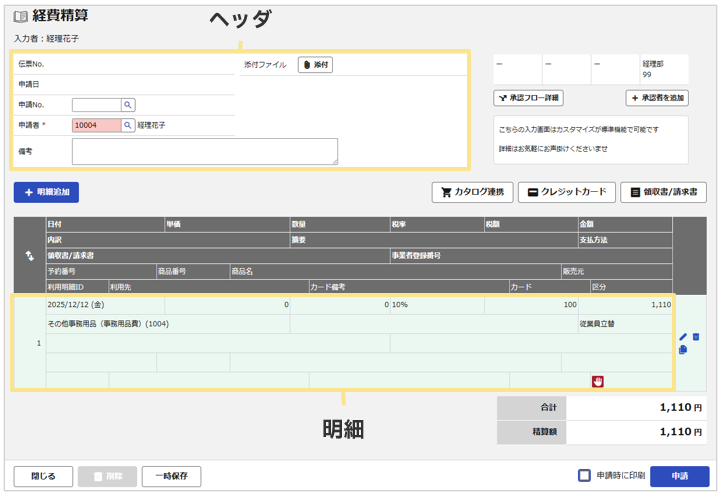Focus the 申請No. input field
719x495 pixels.
coord(97,105)
